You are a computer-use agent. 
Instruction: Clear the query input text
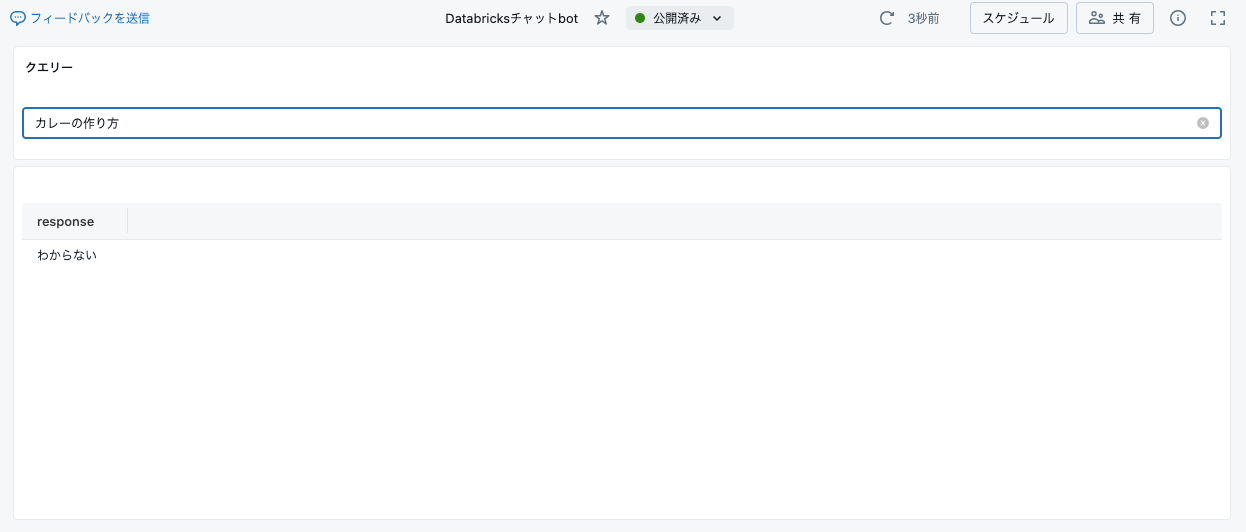(x=1203, y=123)
